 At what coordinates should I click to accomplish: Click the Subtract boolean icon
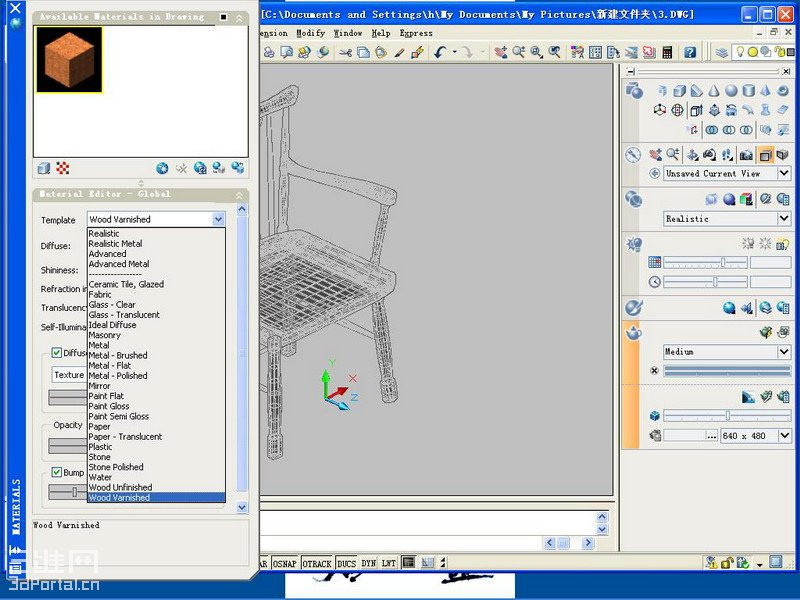click(729, 130)
